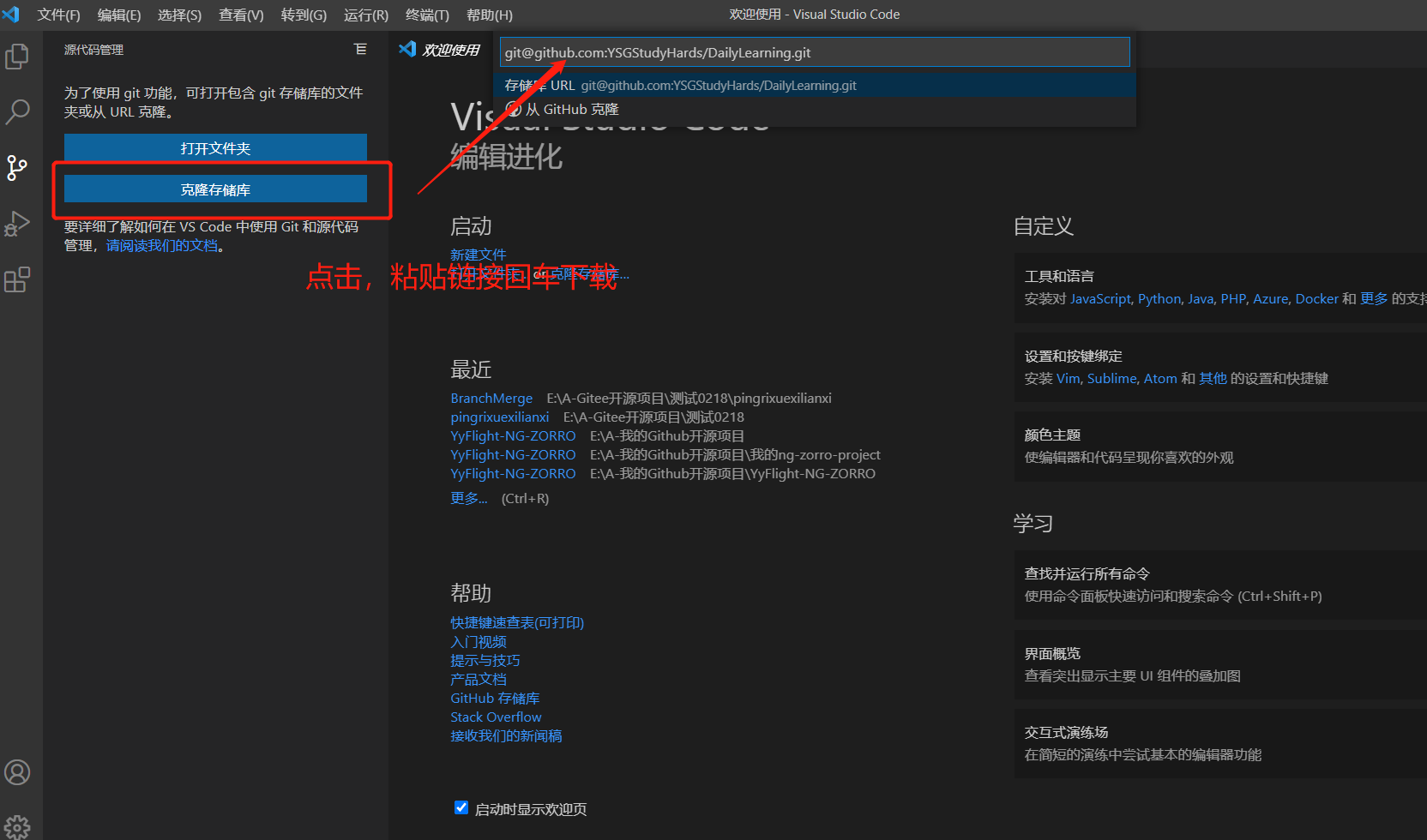Image resolution: width=1427 pixels, height=840 pixels.
Task: Open the recent BranchMerge project link
Action: coord(491,399)
